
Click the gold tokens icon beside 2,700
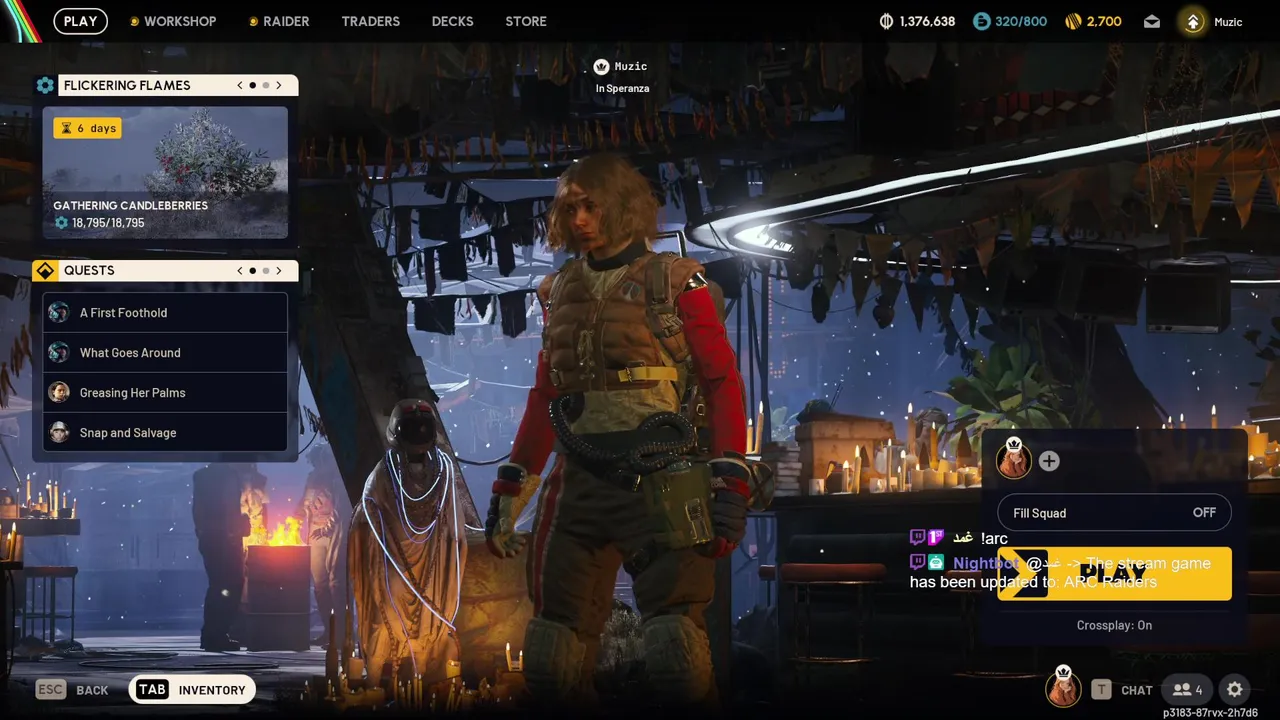coord(1073,21)
